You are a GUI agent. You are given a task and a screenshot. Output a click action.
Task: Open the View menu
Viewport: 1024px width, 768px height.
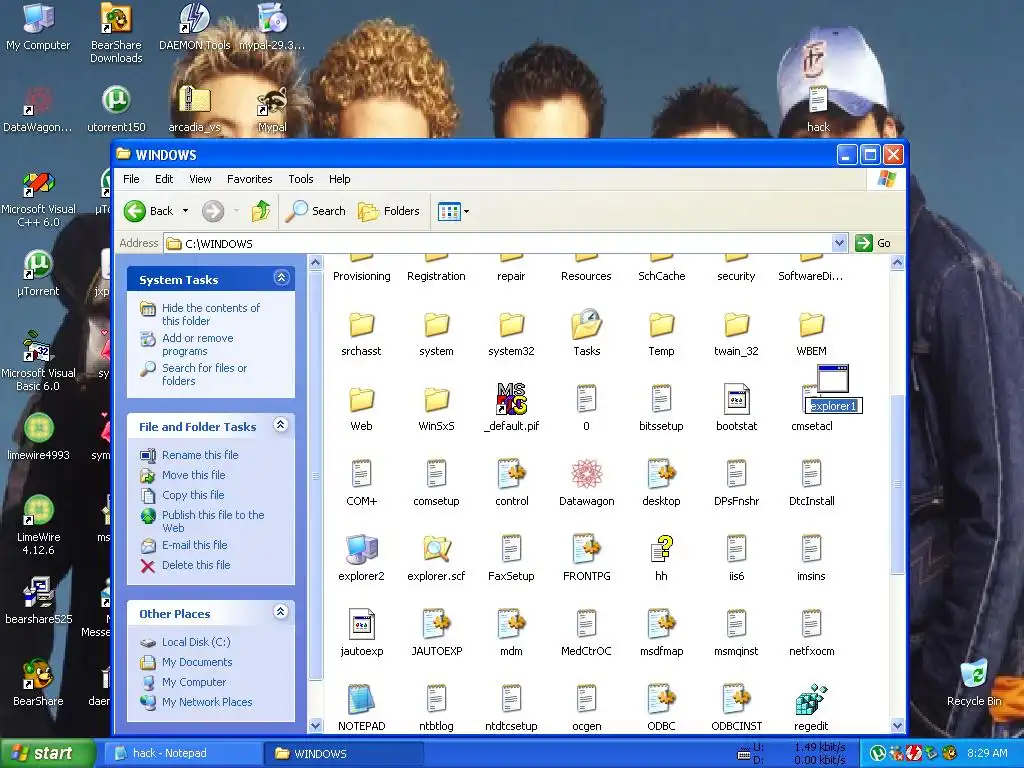click(200, 179)
